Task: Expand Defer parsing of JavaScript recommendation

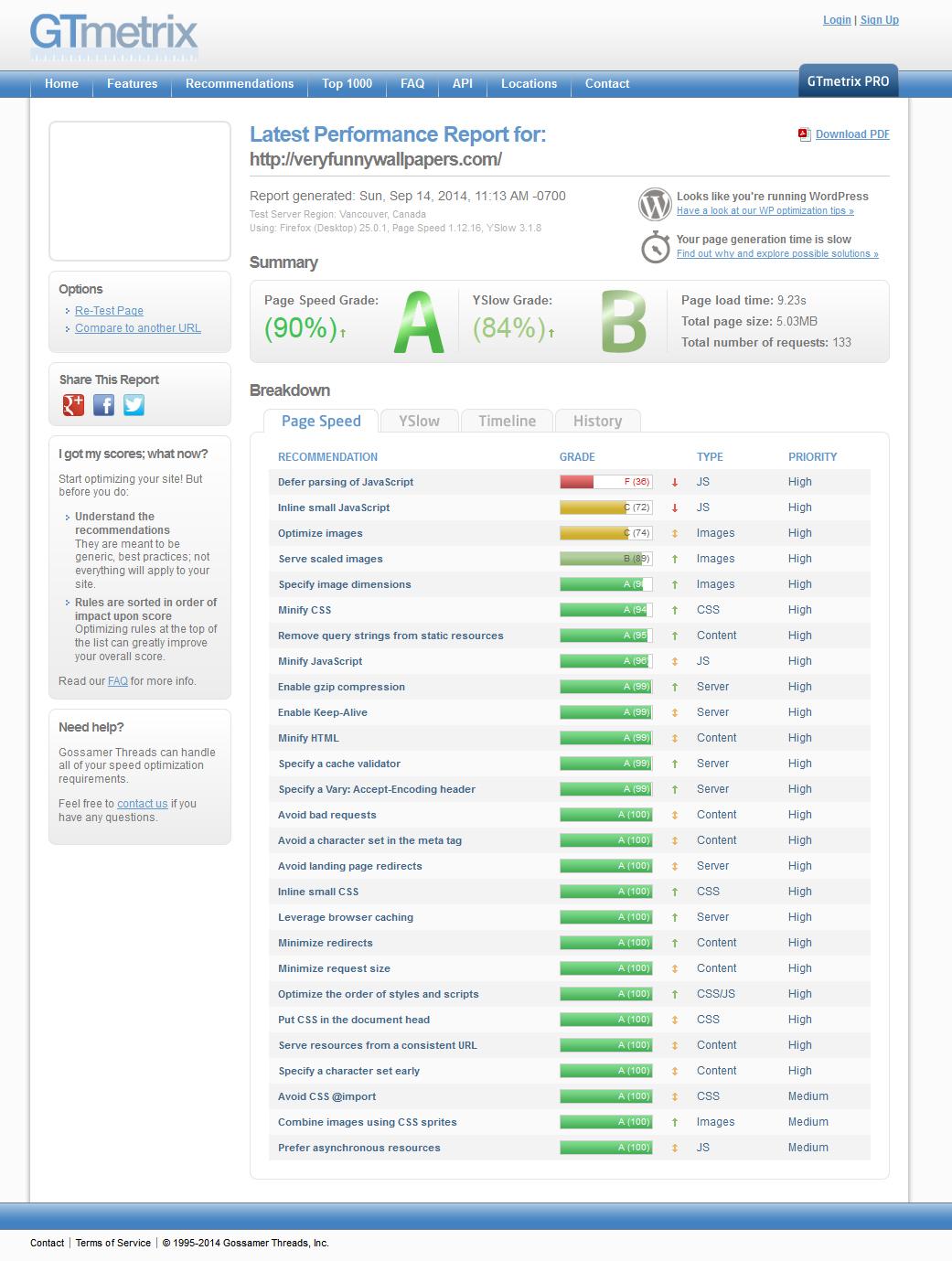Action: point(346,482)
